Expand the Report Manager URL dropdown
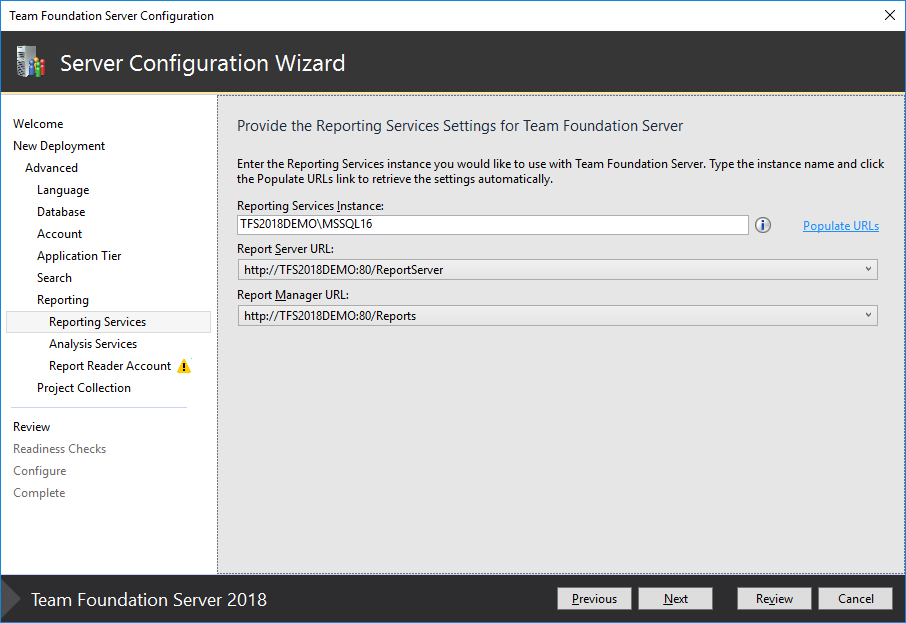Screen dimensions: 906x623 tap(868, 316)
